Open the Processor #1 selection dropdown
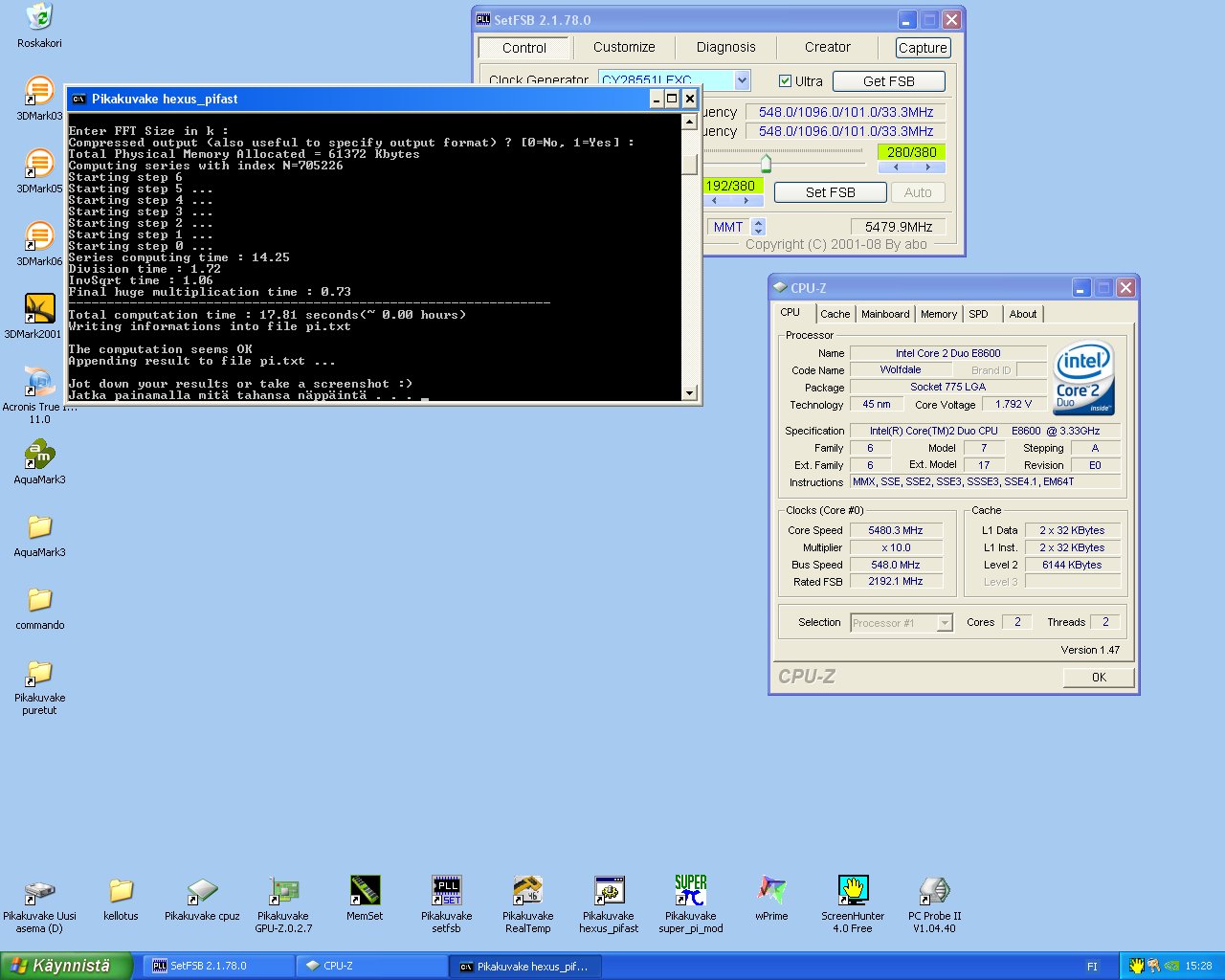 [945, 623]
